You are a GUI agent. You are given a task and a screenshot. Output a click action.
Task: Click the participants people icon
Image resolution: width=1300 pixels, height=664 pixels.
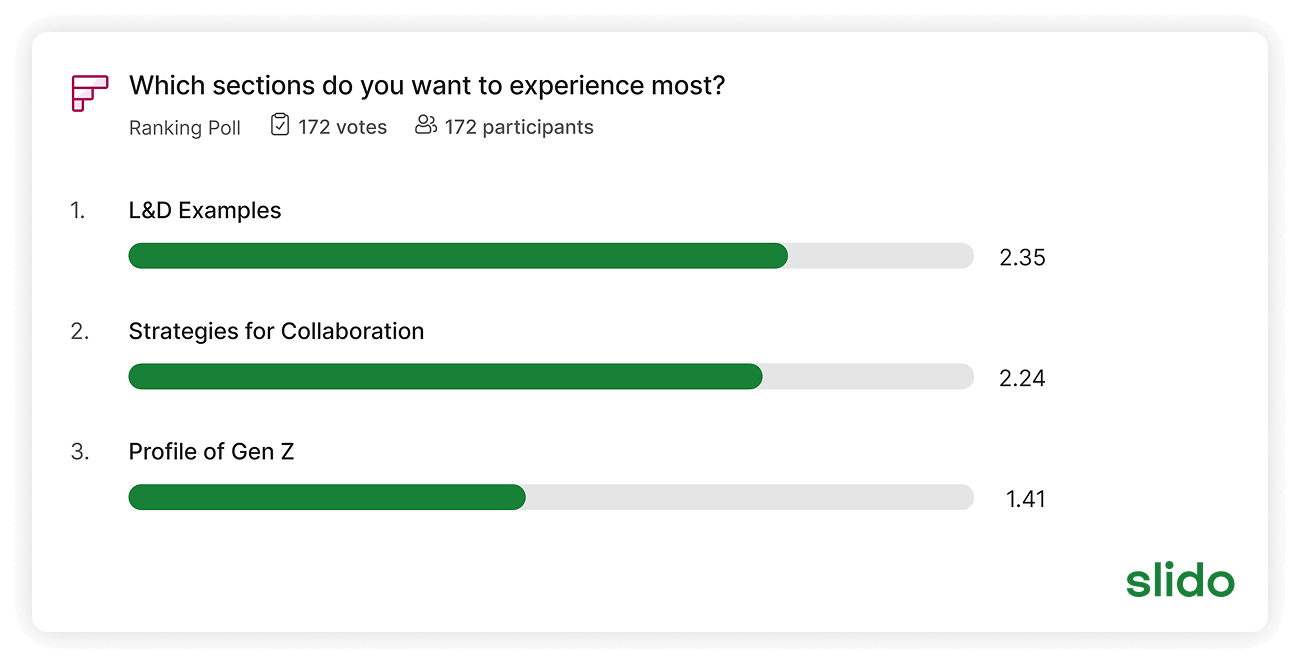coord(426,125)
